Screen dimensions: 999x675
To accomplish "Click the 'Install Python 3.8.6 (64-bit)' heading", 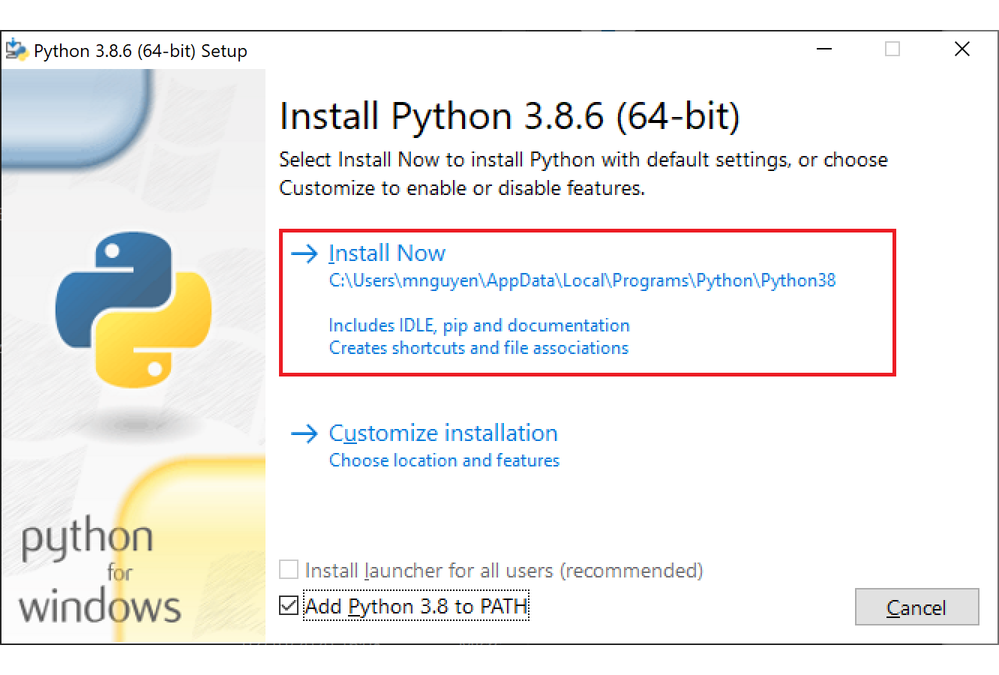I will tap(509, 117).
